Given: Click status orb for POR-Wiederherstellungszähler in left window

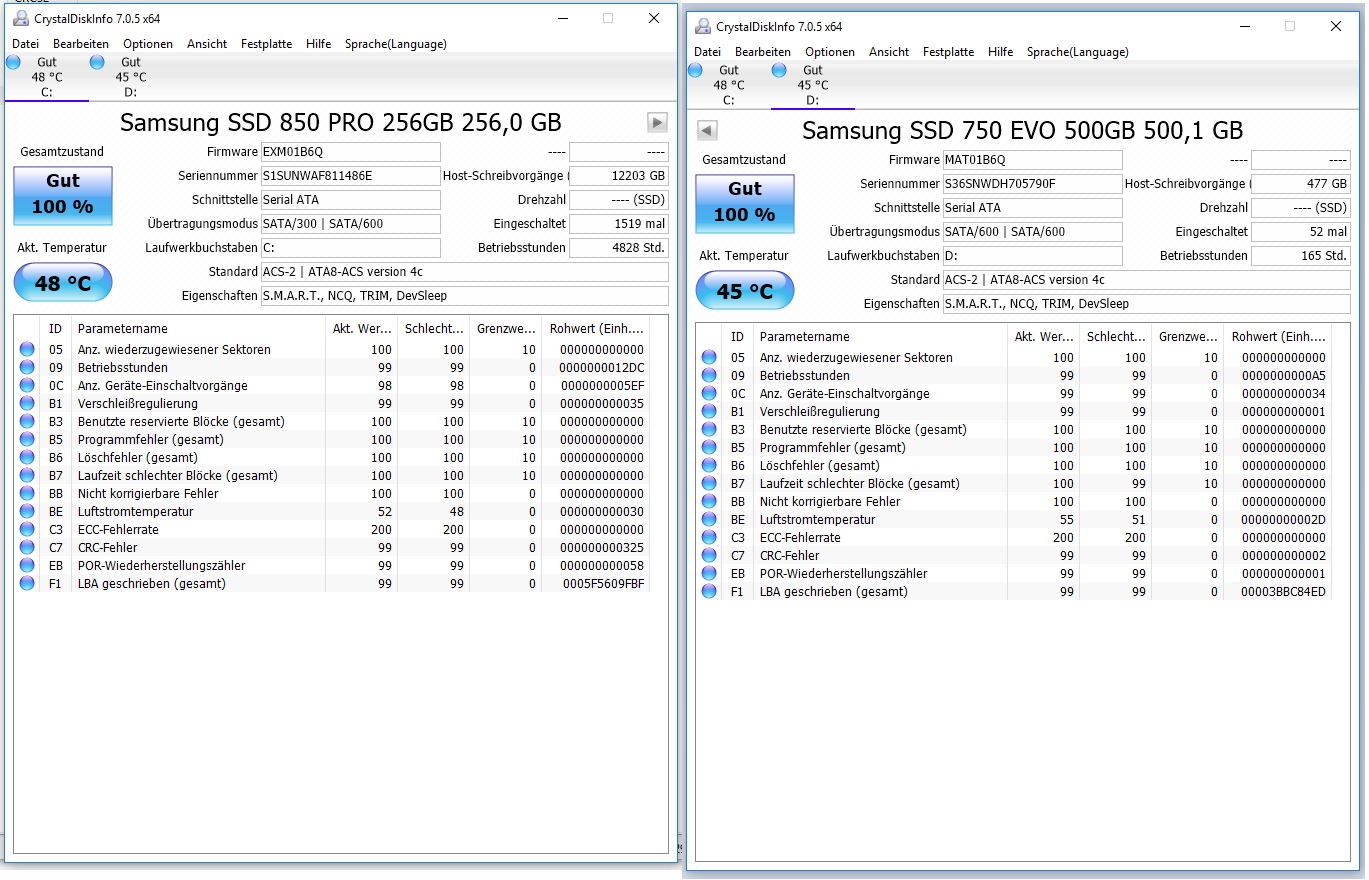Looking at the screenshot, I should point(27,566).
